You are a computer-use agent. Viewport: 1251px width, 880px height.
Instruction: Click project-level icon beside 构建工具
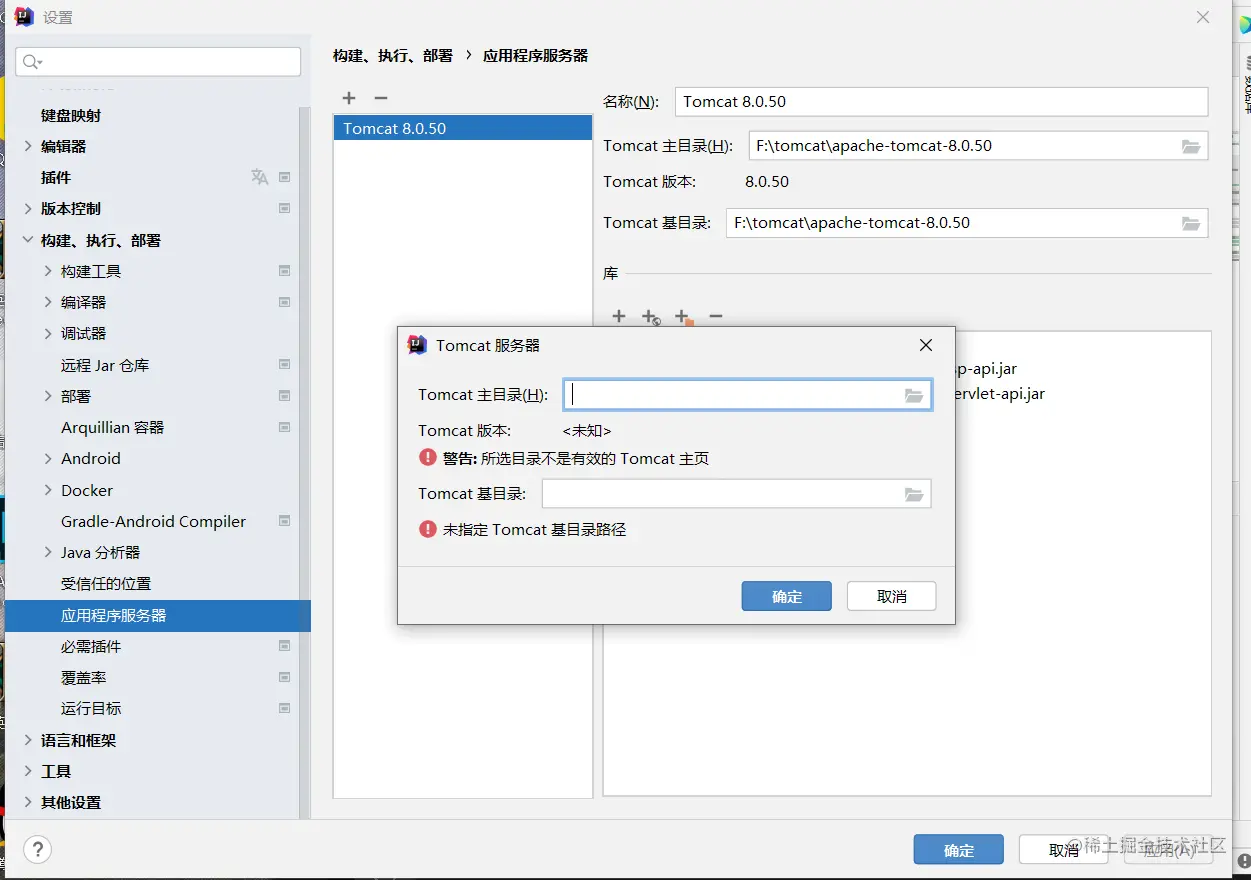(x=285, y=271)
